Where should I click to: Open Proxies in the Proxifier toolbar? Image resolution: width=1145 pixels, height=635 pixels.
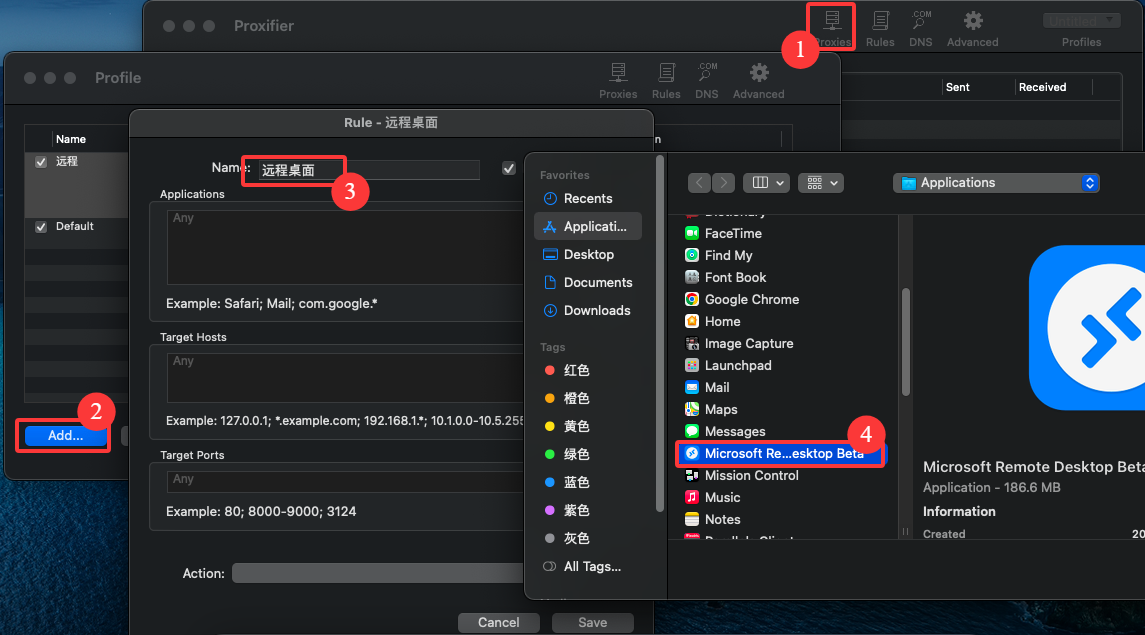[x=832, y=27]
